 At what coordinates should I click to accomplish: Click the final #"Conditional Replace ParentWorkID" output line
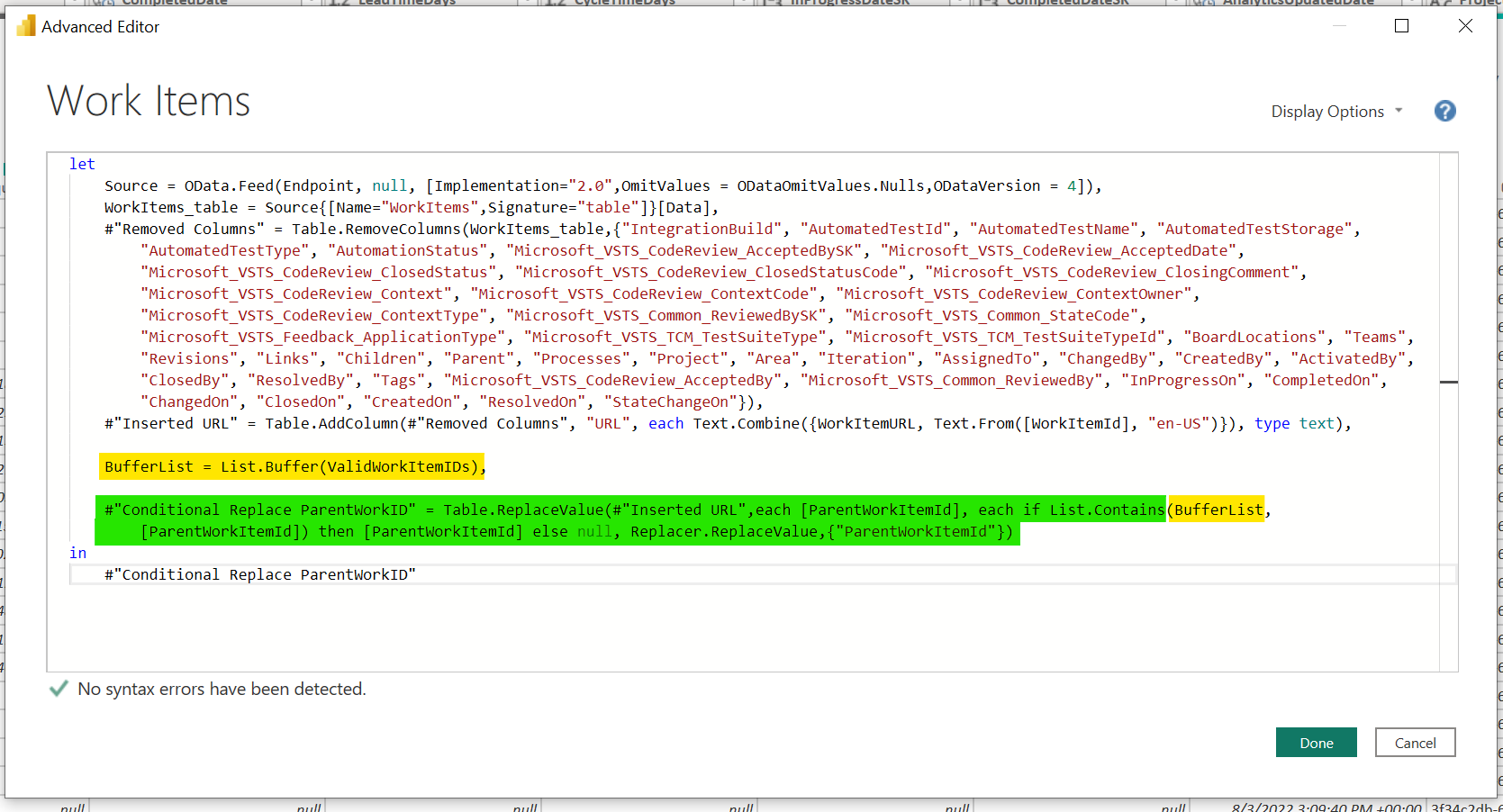pyautogui.click(x=260, y=574)
